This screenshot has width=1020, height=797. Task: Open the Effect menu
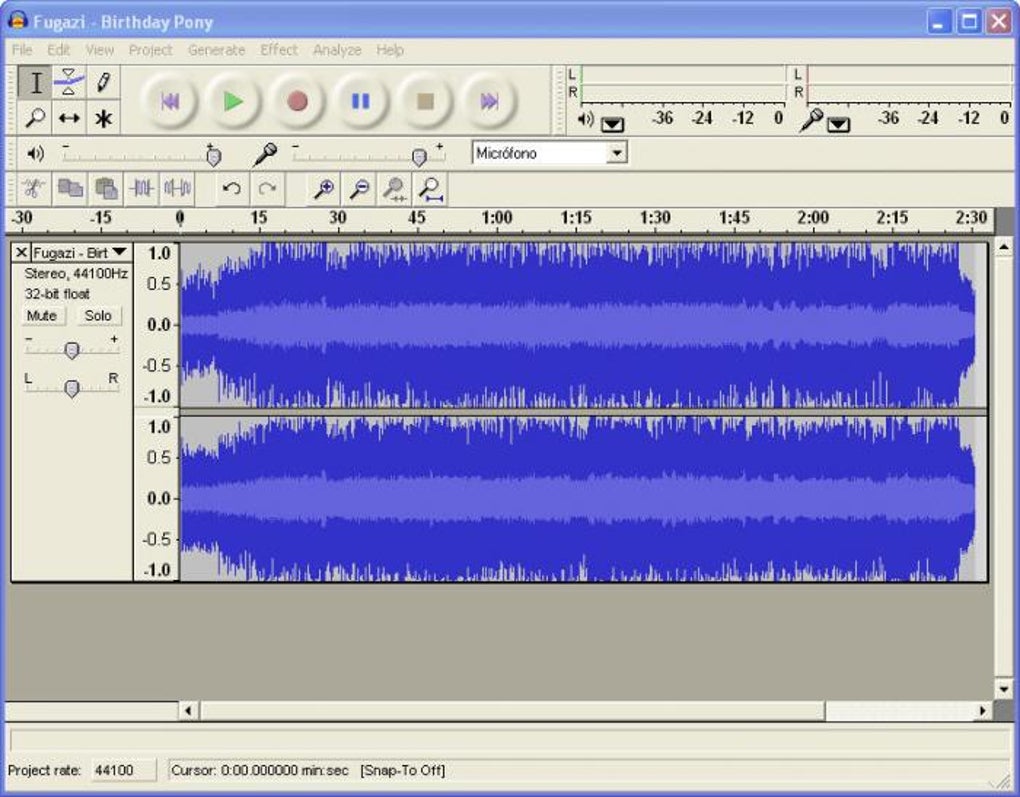(x=279, y=50)
